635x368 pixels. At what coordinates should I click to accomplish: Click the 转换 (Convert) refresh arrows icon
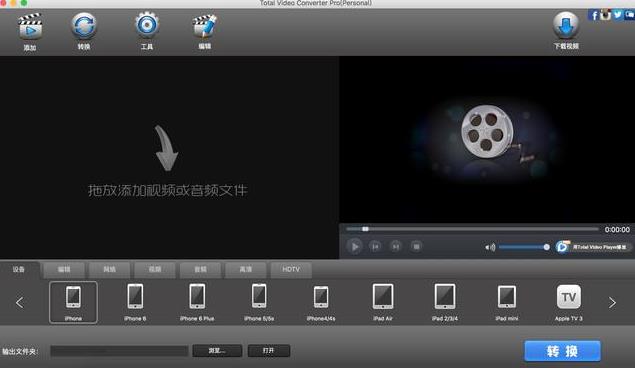click(84, 26)
